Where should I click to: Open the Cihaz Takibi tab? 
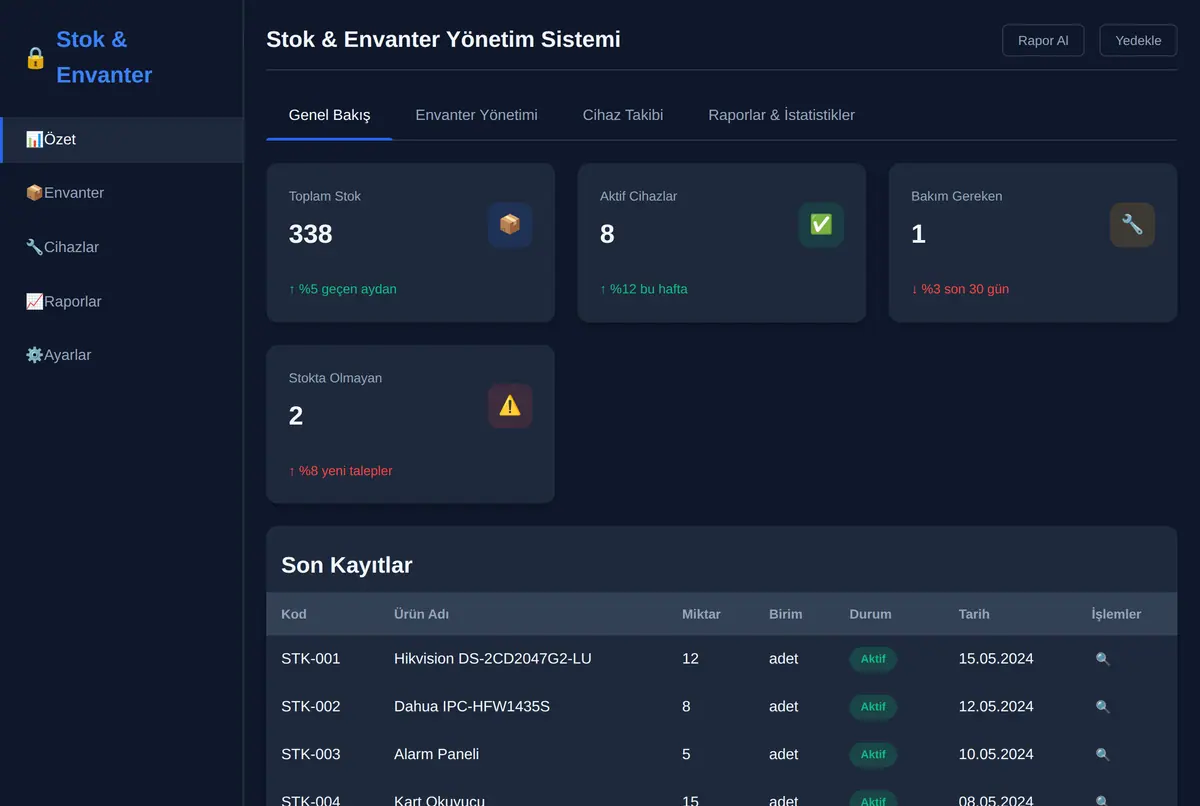point(623,115)
